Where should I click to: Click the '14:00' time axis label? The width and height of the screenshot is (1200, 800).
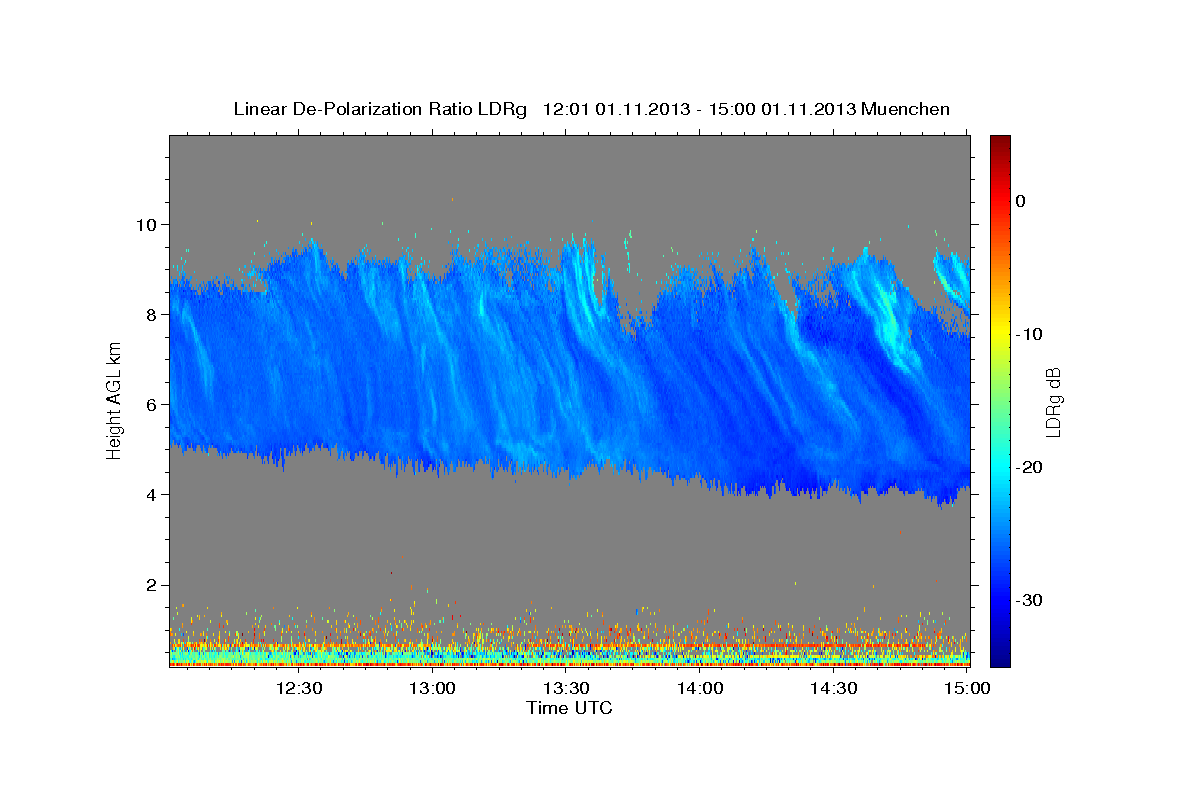pos(700,688)
